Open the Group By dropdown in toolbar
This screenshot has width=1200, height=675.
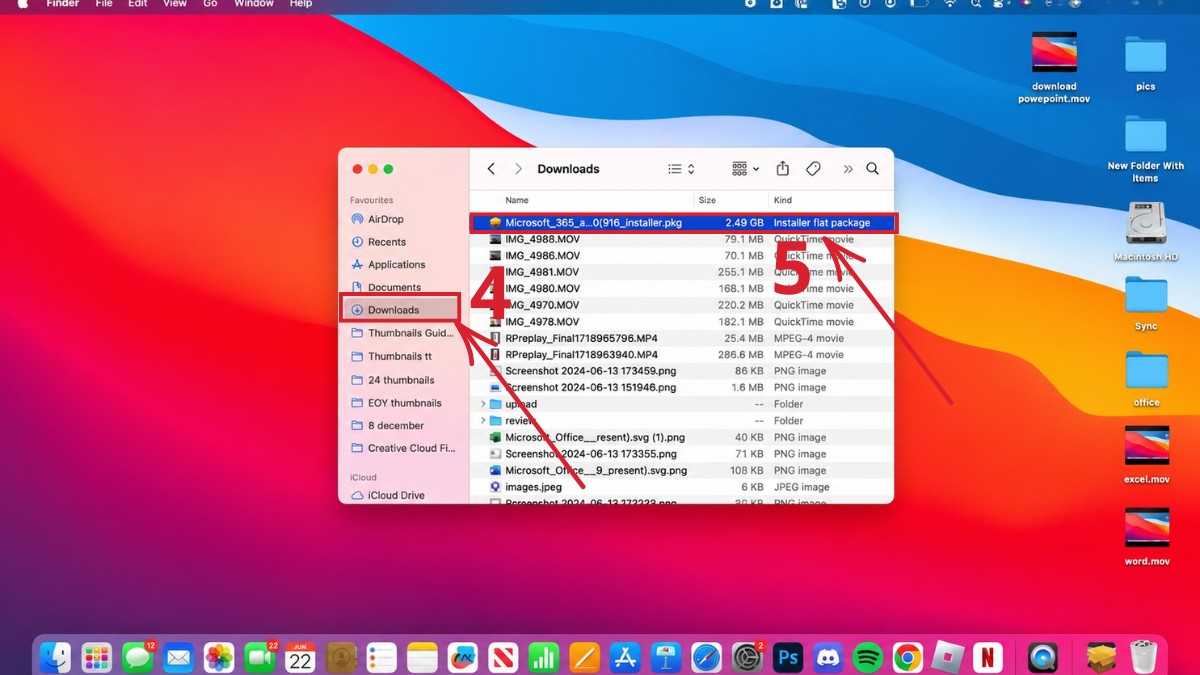pos(745,169)
